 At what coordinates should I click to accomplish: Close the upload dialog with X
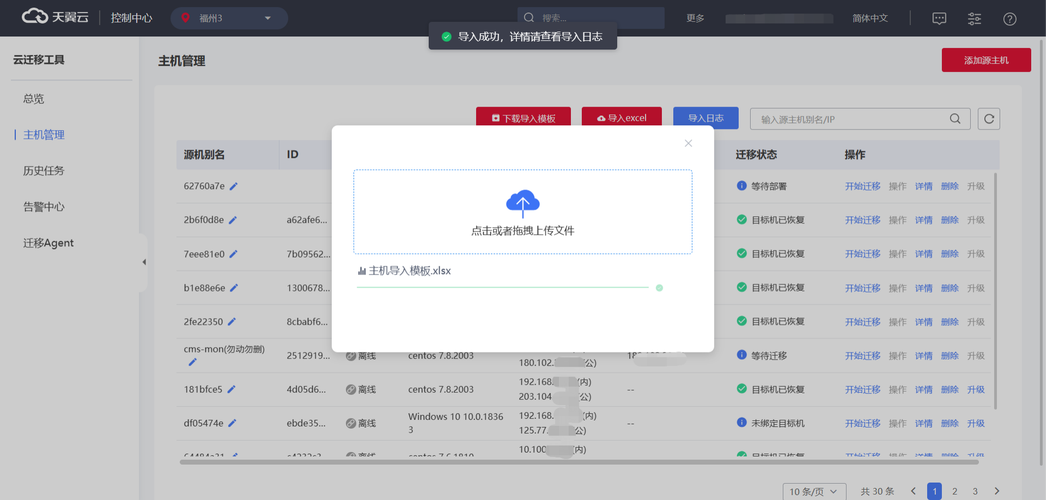coord(688,143)
